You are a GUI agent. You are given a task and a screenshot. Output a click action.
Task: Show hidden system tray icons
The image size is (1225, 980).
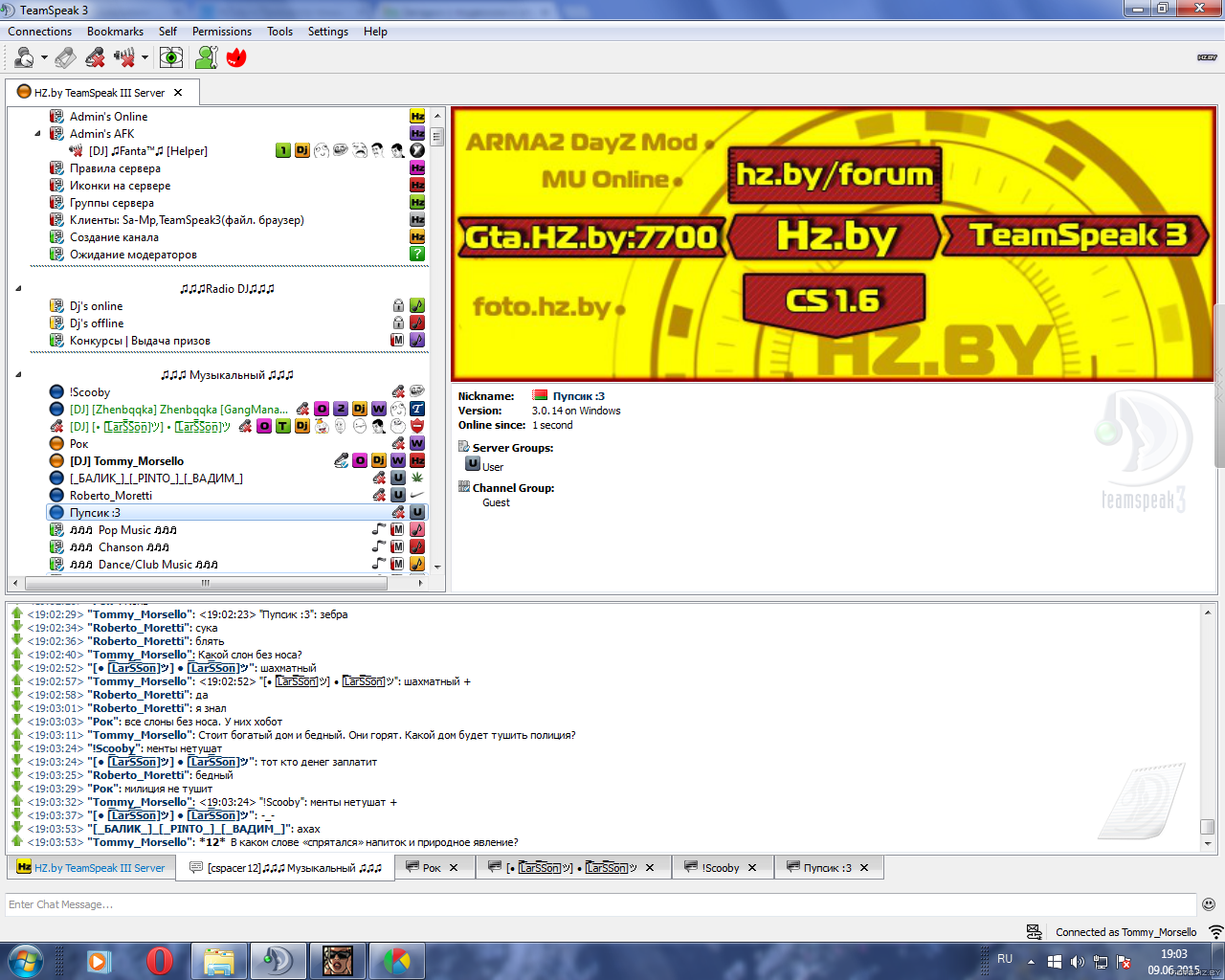1031,961
